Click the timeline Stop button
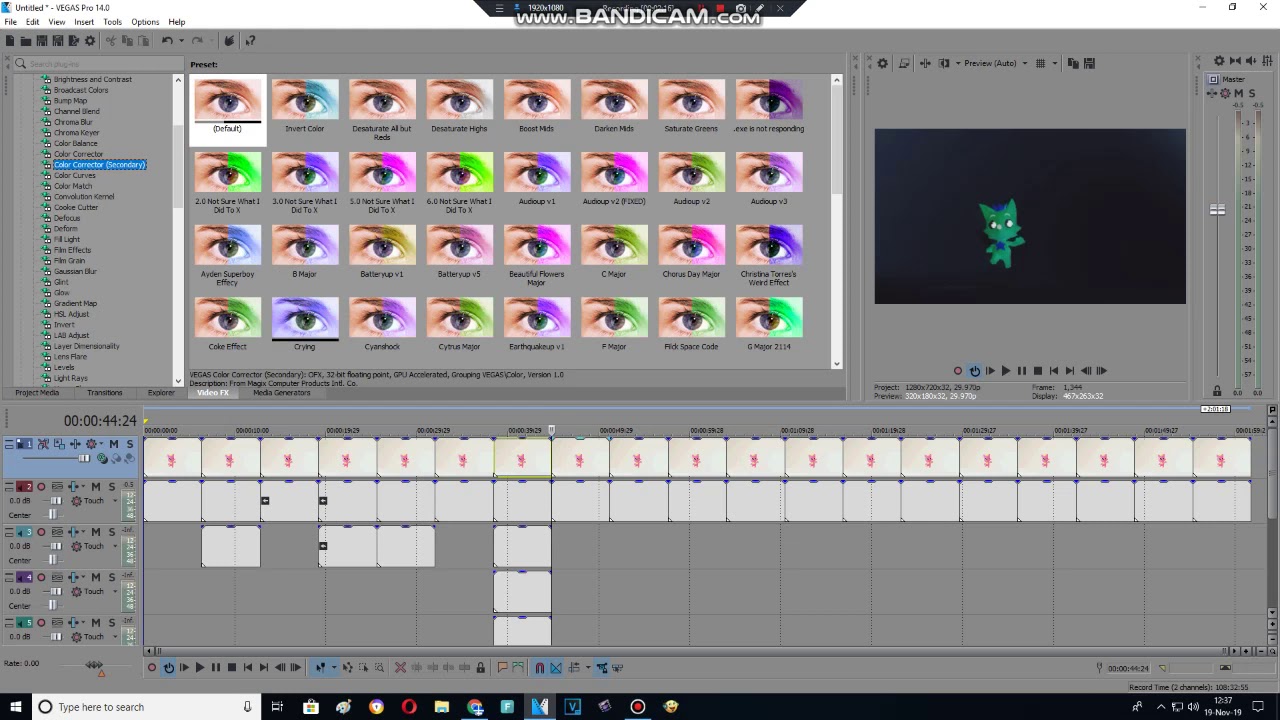Viewport: 1280px width, 720px height. click(x=231, y=667)
